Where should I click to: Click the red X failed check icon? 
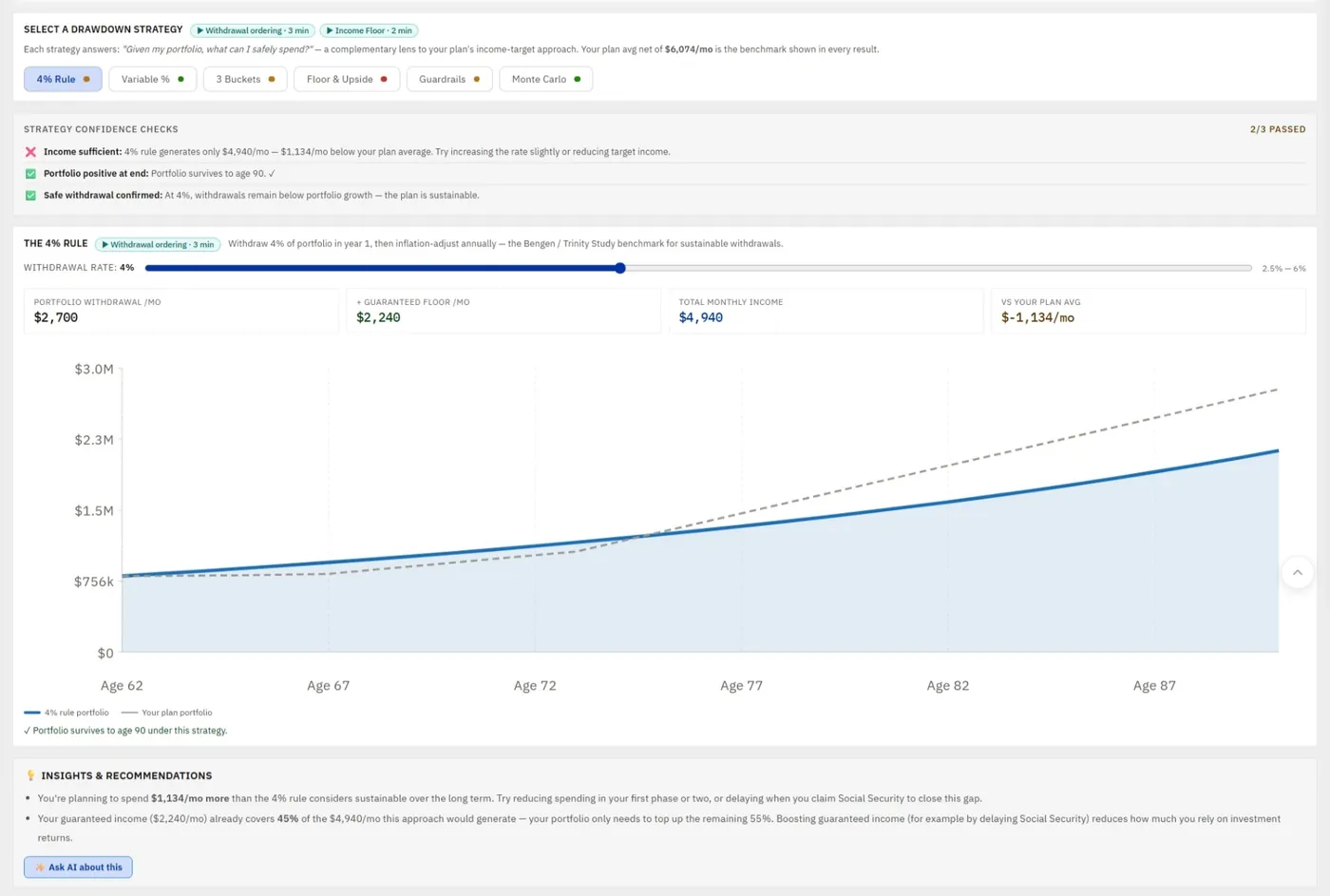click(x=30, y=152)
